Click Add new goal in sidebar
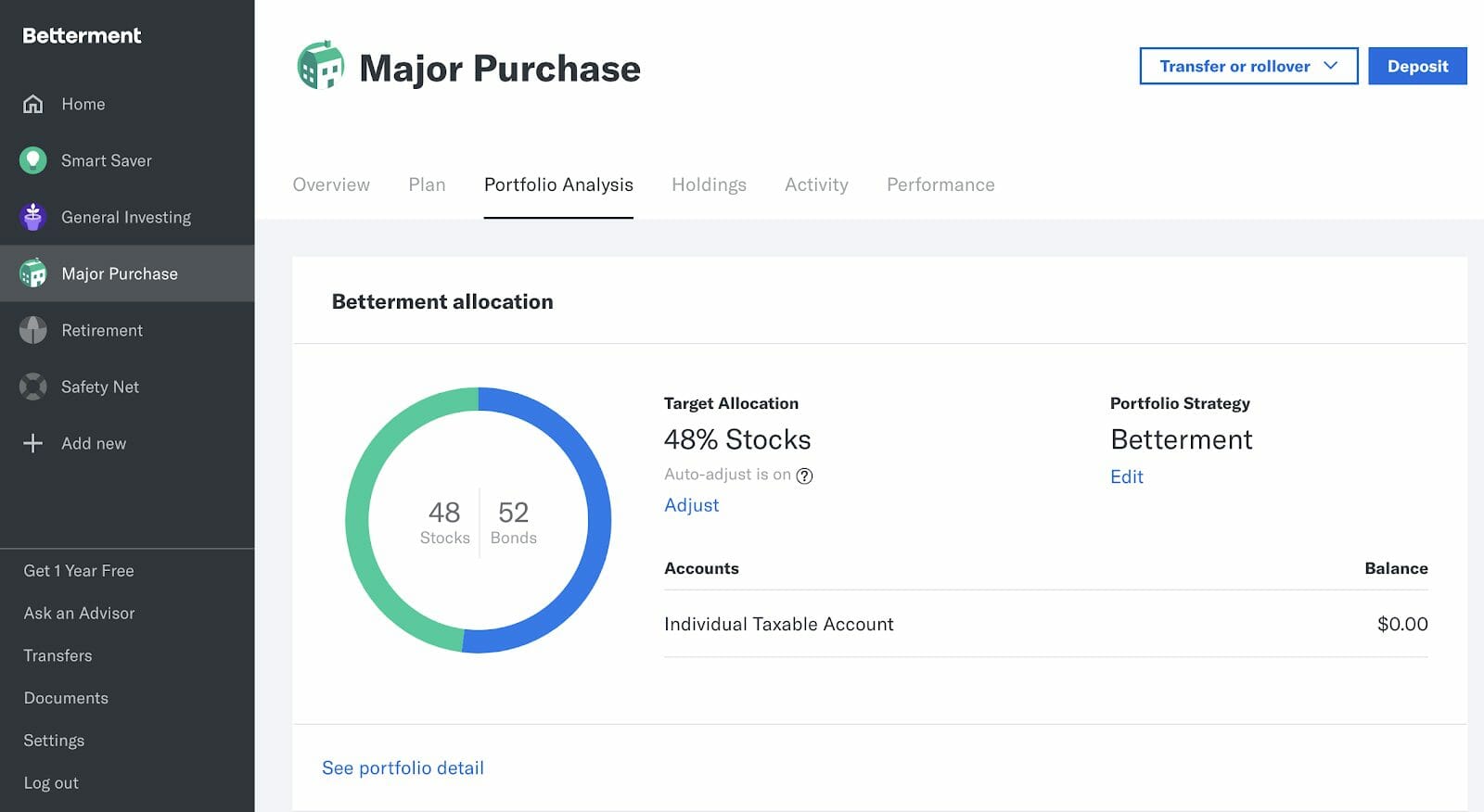The width and height of the screenshot is (1484, 812). pos(127,443)
